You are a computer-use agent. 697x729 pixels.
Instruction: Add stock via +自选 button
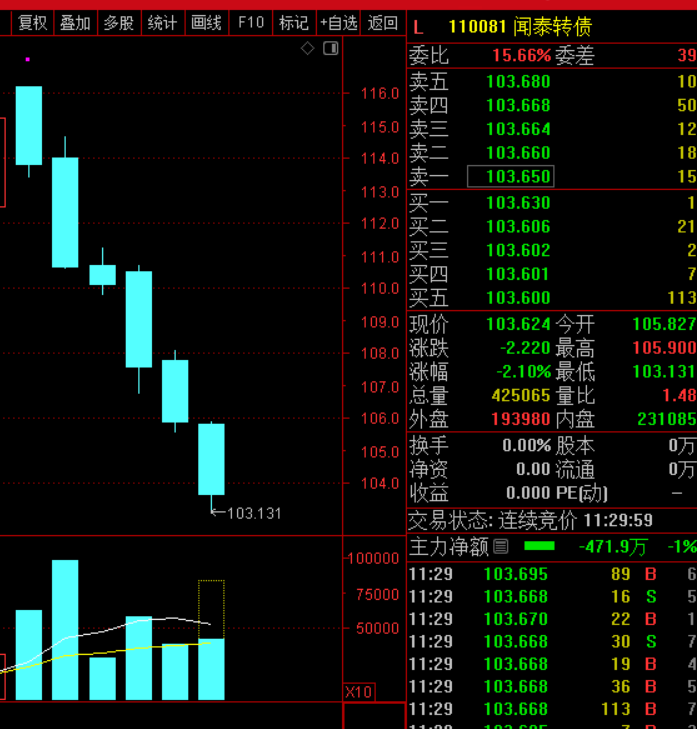coord(338,22)
